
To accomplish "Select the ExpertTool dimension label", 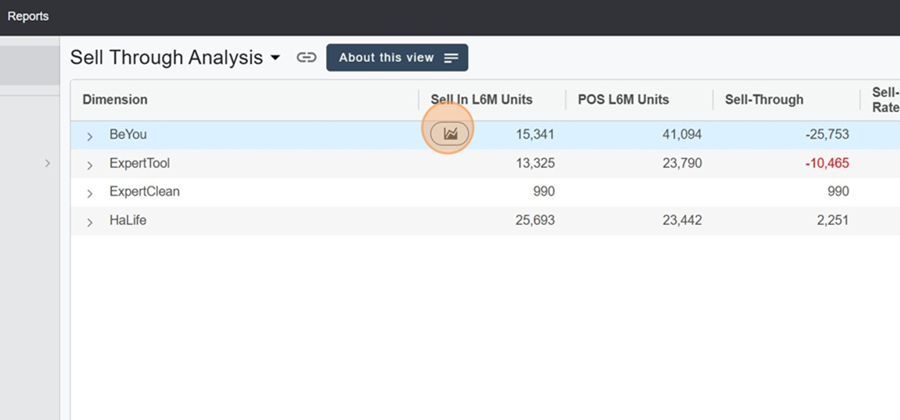I will (139, 163).
